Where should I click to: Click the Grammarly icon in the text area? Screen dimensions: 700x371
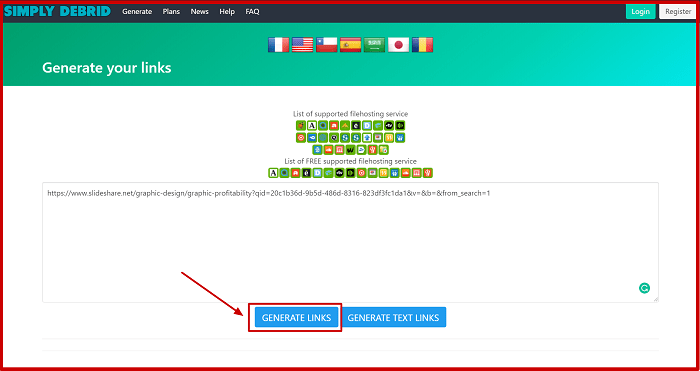[644, 288]
